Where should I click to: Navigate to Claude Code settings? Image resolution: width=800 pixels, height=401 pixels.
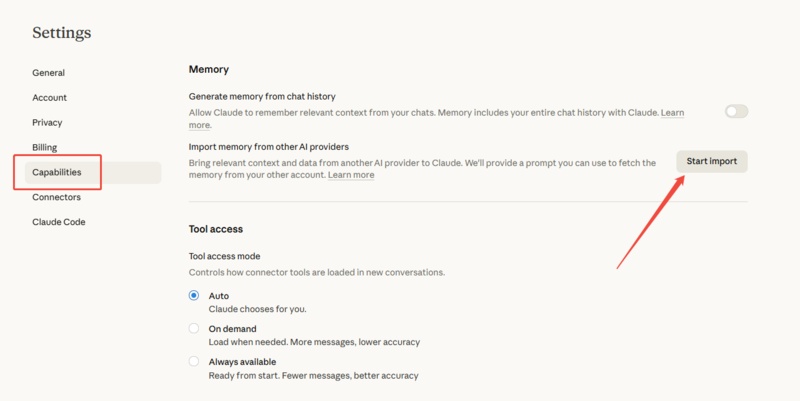58,222
